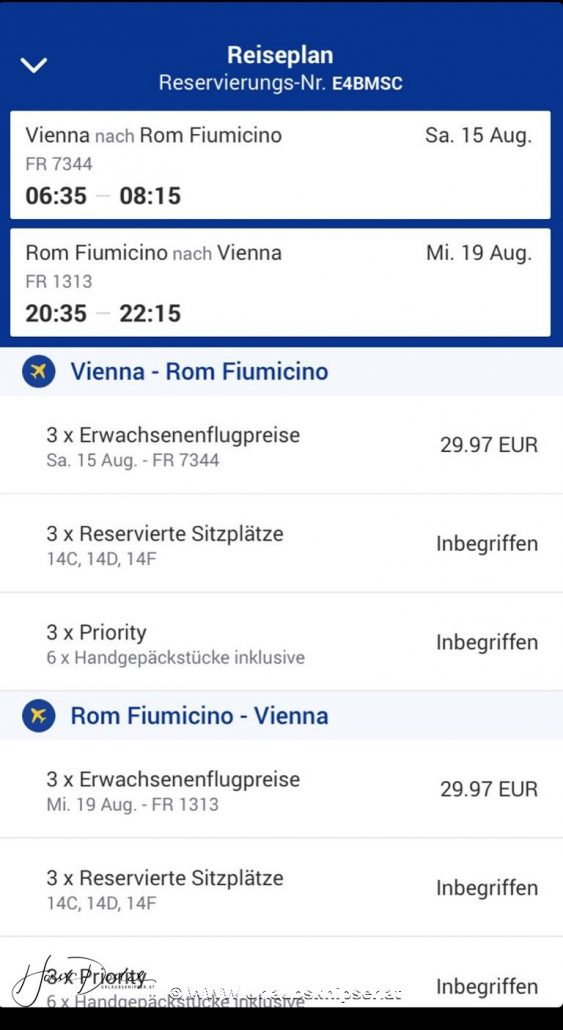Tap the outbound 29.97 EUR price

[x=489, y=445]
